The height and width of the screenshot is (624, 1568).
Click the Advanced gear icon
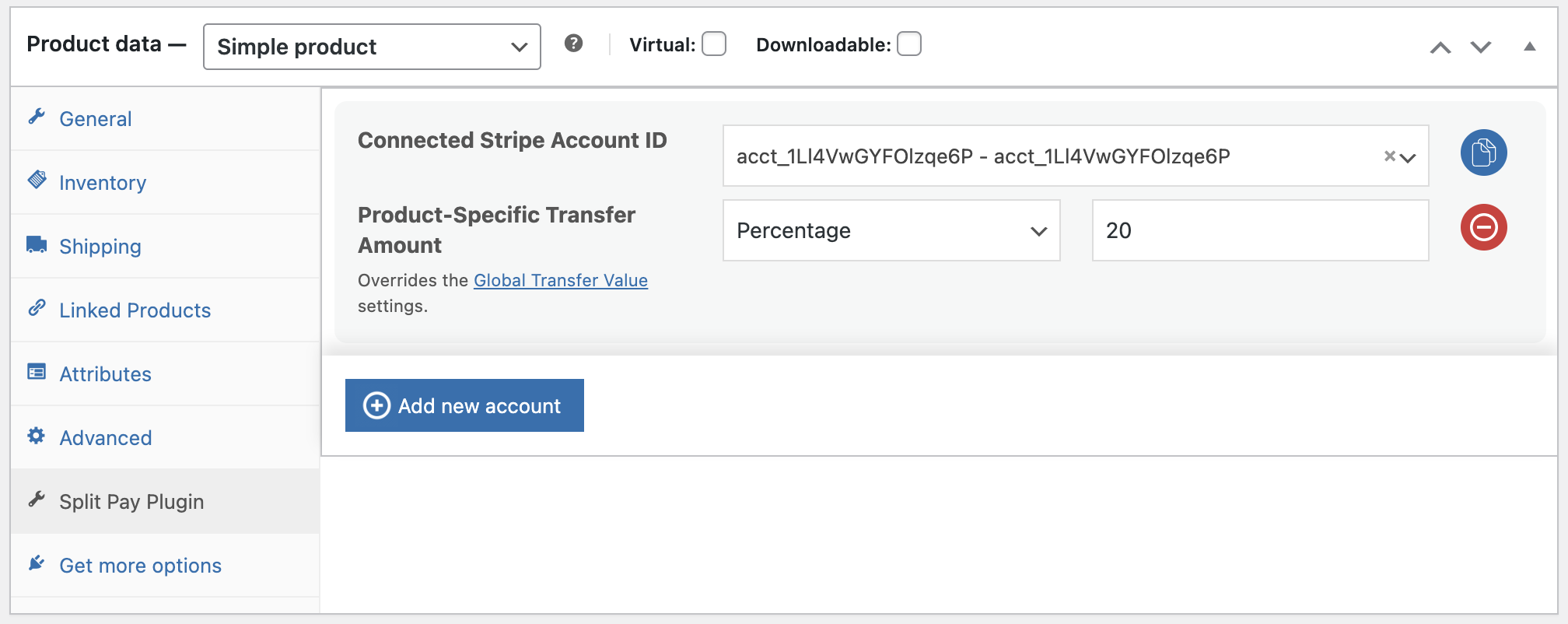(x=37, y=436)
